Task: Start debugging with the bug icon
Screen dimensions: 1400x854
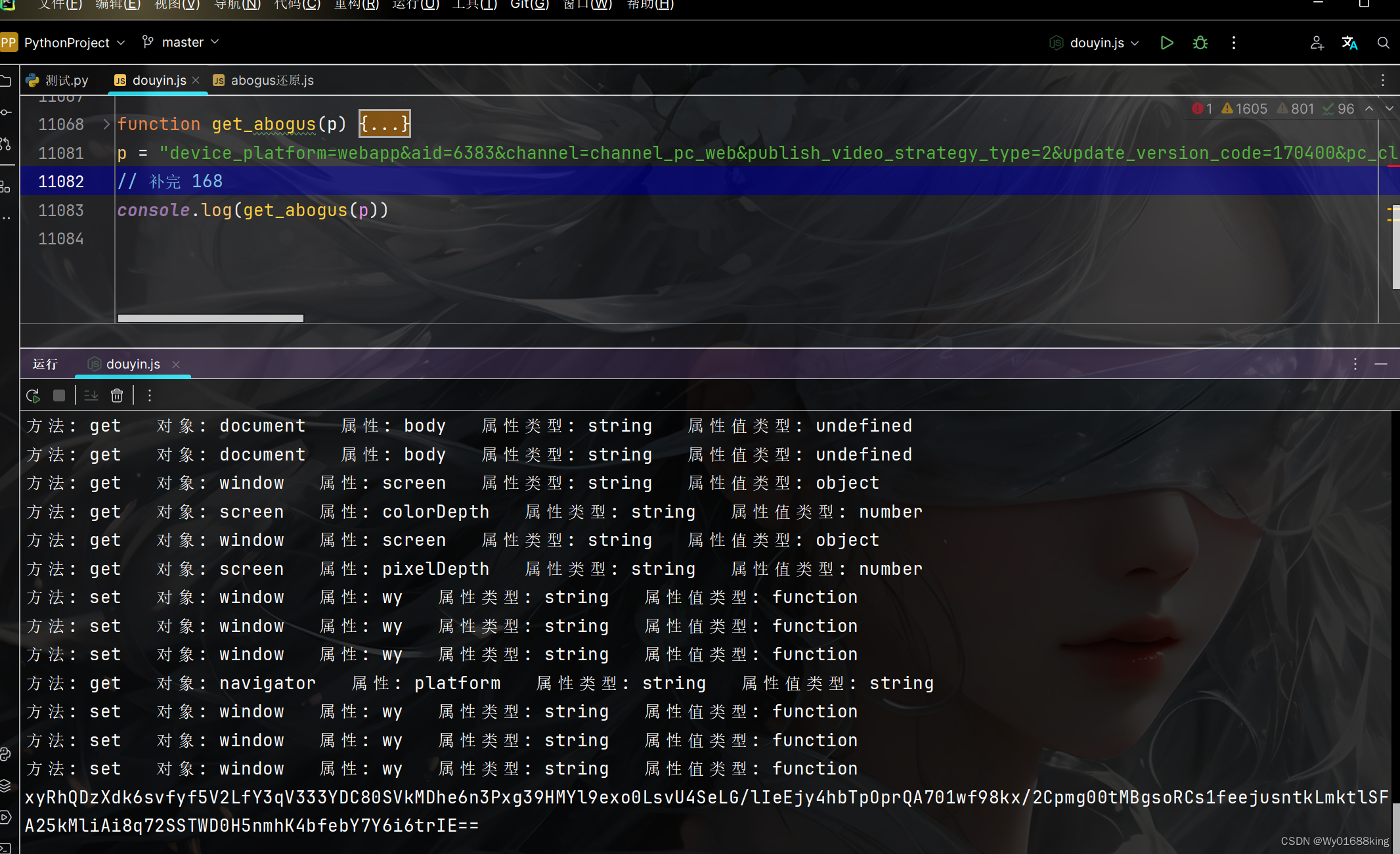Action: pyautogui.click(x=1200, y=43)
